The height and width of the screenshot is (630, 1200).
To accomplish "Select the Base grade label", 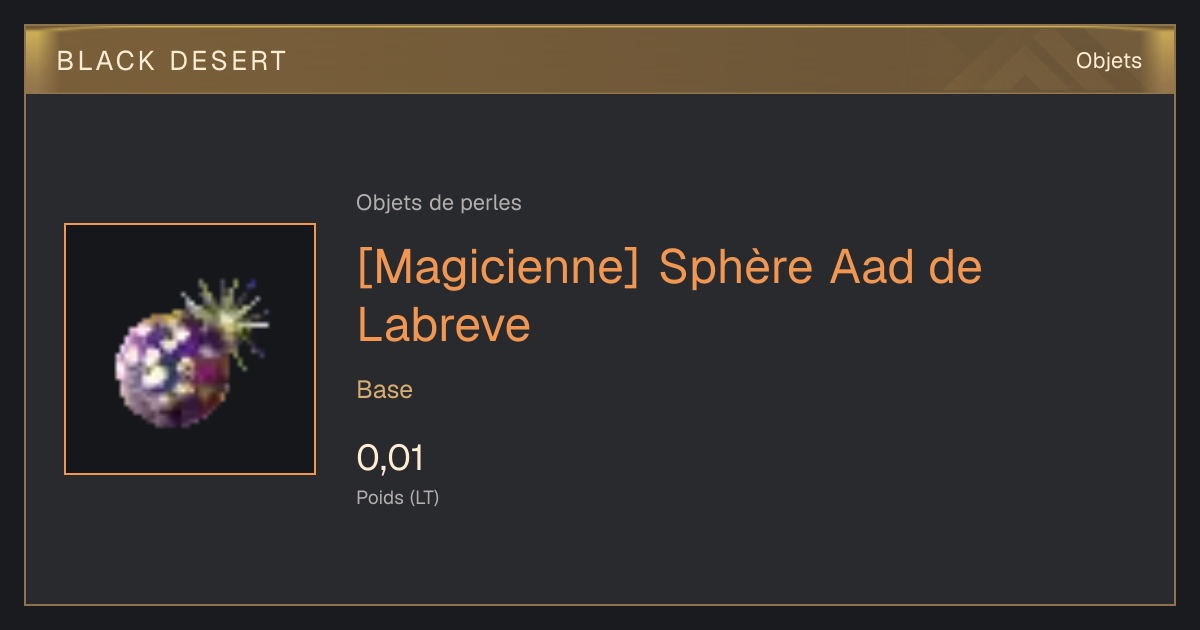I will [384, 390].
